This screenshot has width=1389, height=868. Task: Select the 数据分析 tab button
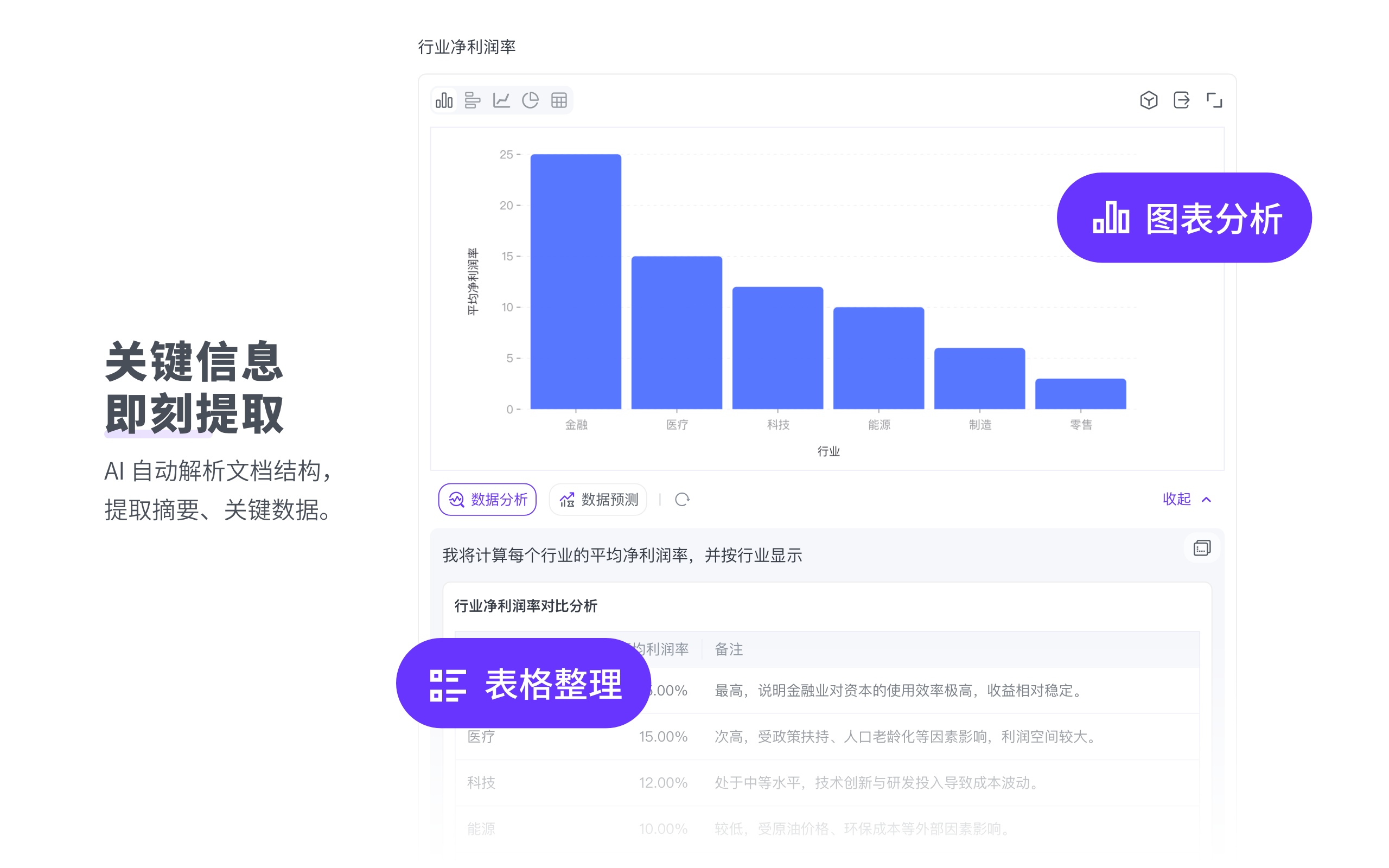coord(487,500)
